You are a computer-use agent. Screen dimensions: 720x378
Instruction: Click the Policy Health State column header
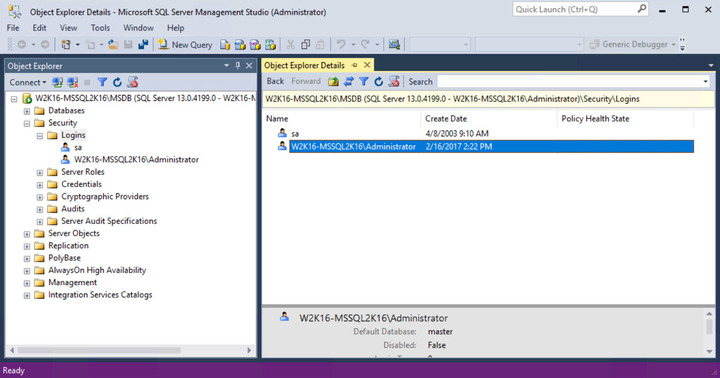click(x=625, y=118)
